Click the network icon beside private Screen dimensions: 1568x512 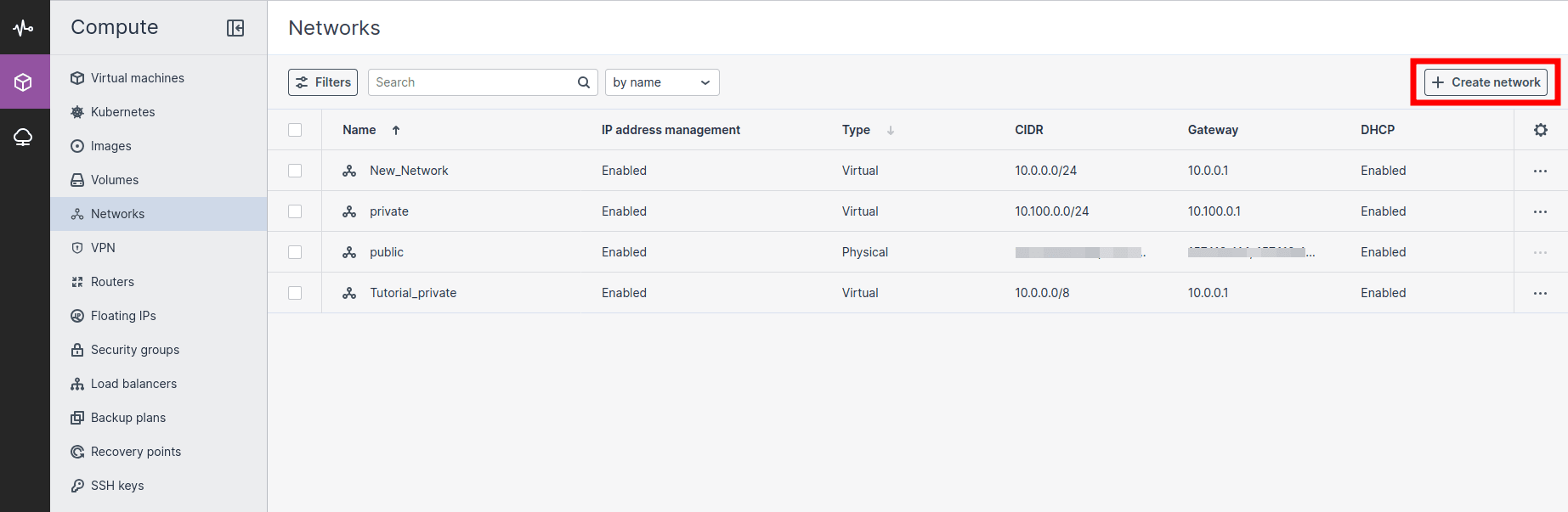[x=349, y=211]
